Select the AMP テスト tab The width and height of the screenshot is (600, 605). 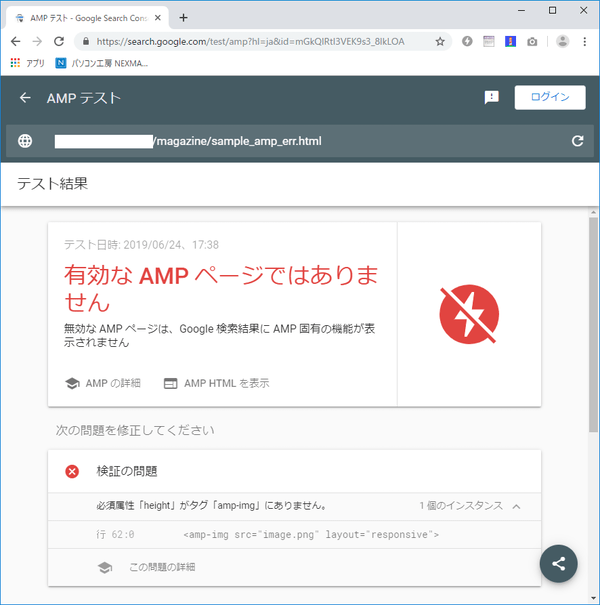point(87,18)
